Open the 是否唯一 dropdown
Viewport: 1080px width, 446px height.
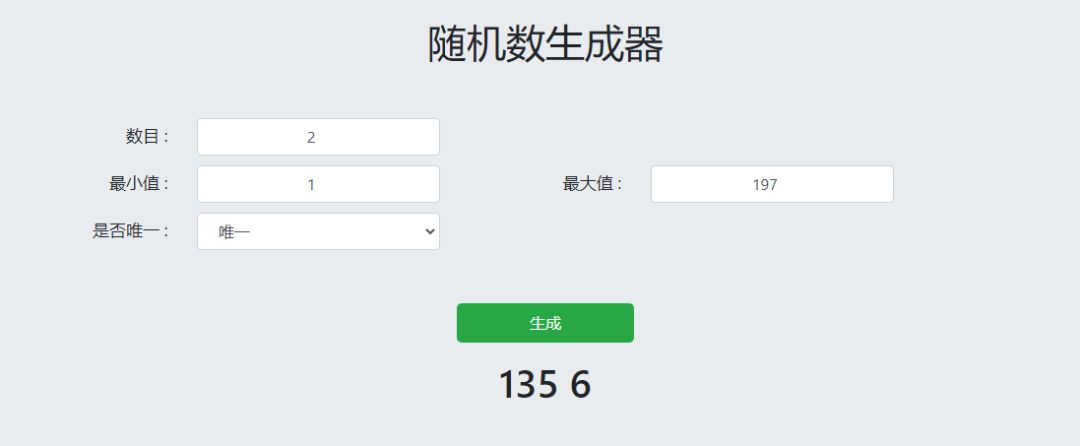pos(318,231)
